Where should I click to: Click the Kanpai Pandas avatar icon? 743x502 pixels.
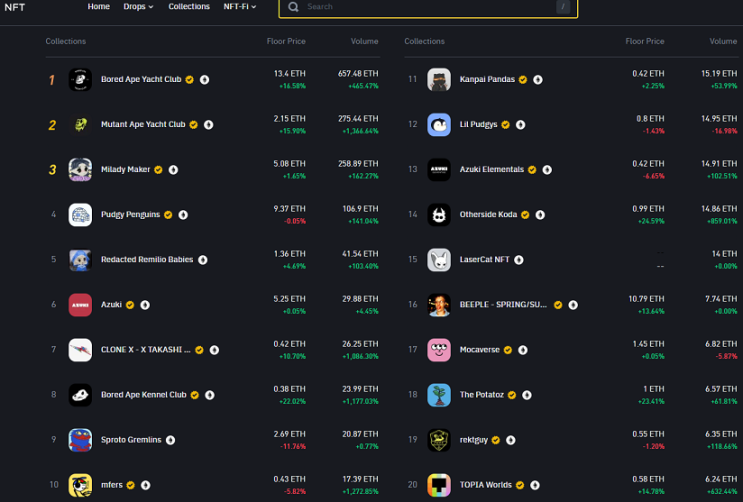[x=439, y=80]
